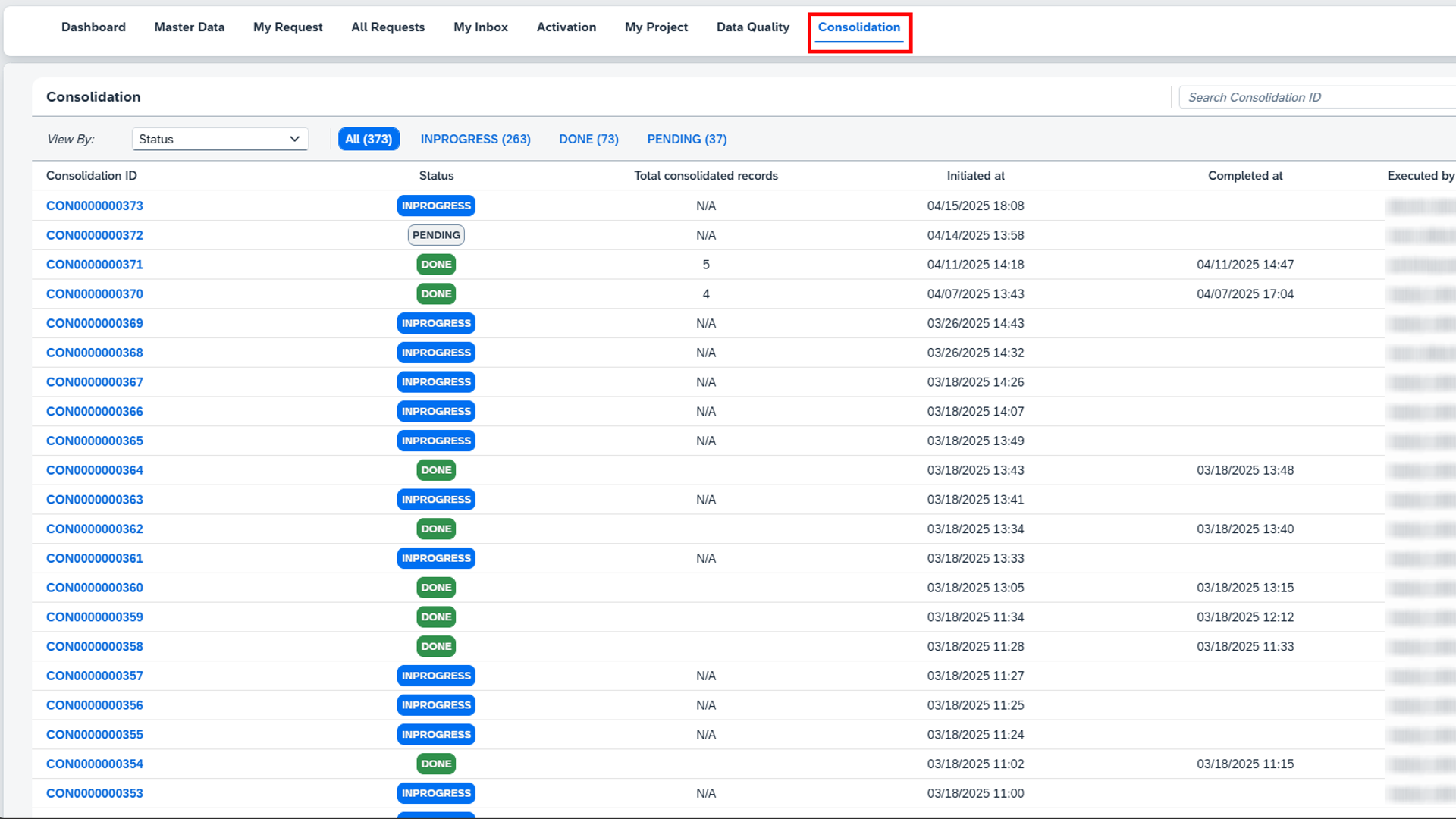
Task: Click the Initiated at column header
Action: 975,176
